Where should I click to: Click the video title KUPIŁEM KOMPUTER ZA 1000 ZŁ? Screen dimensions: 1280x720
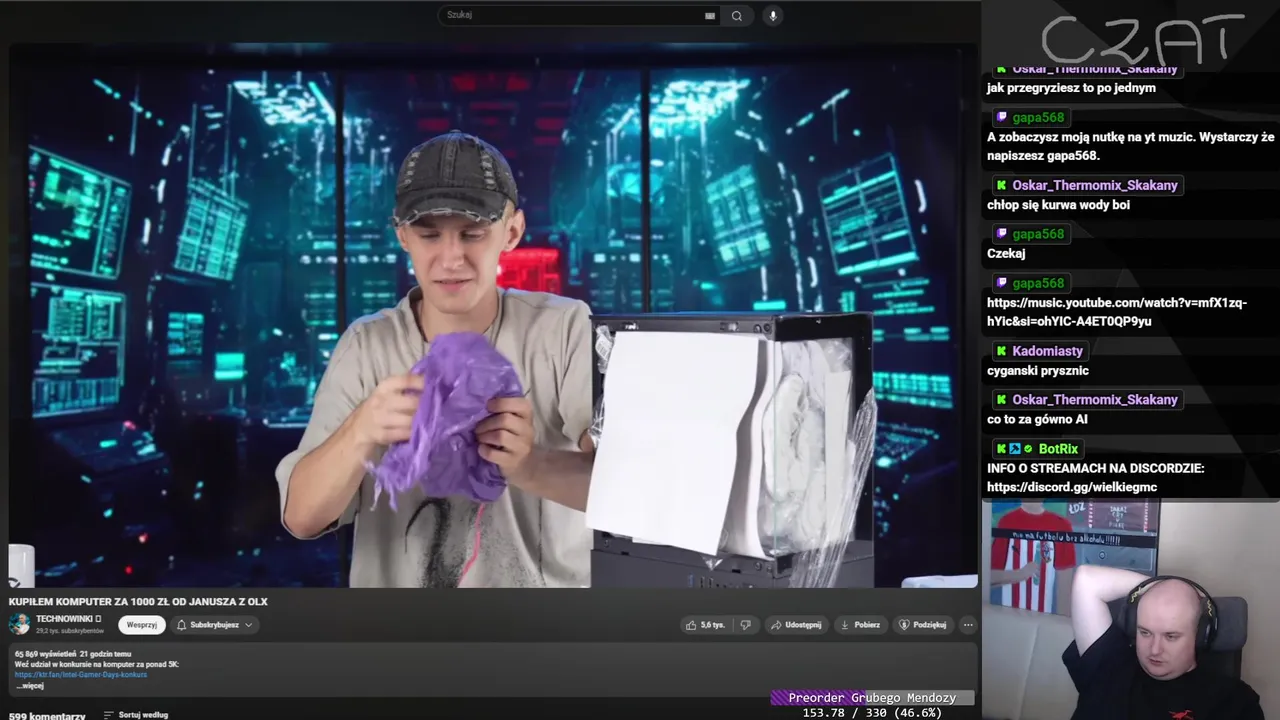coord(138,602)
